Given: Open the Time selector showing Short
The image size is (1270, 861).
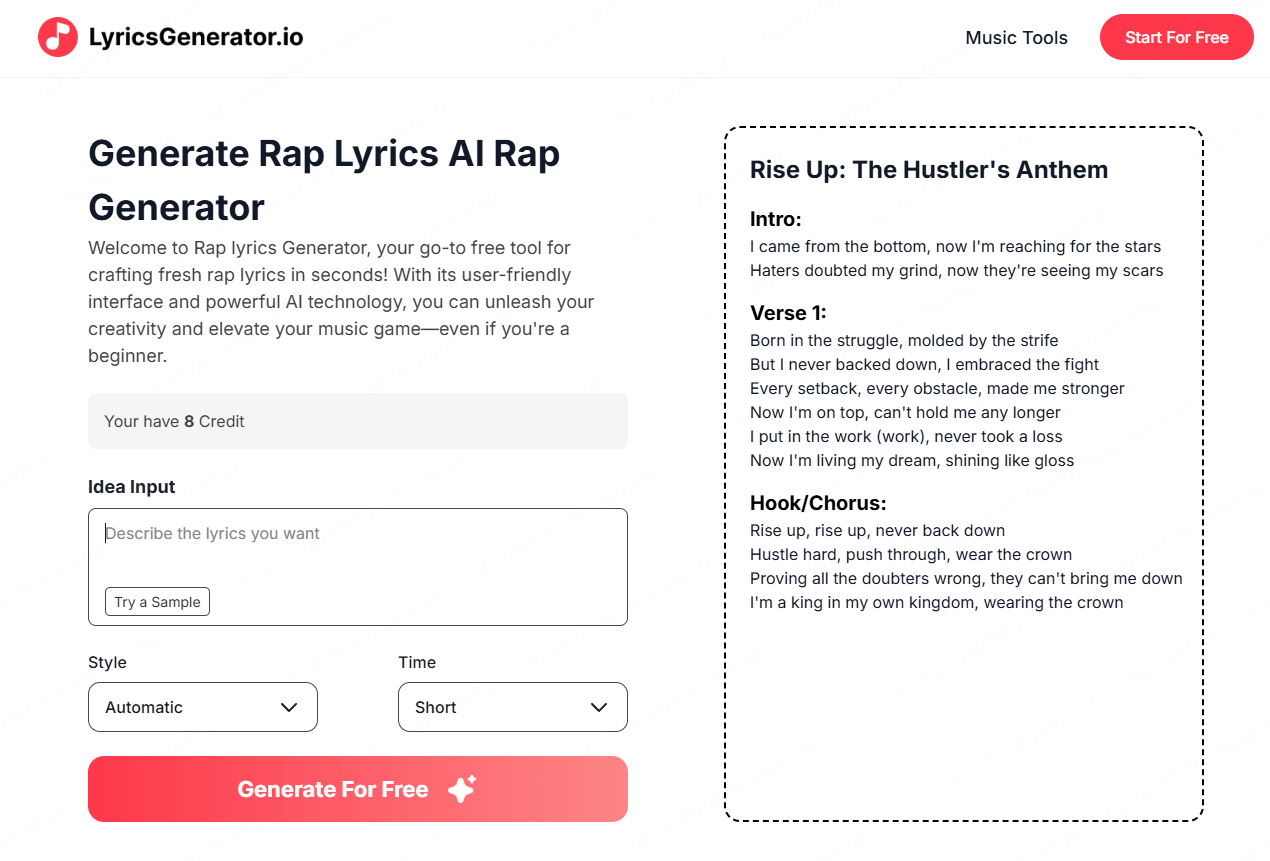Looking at the screenshot, I should [x=512, y=707].
